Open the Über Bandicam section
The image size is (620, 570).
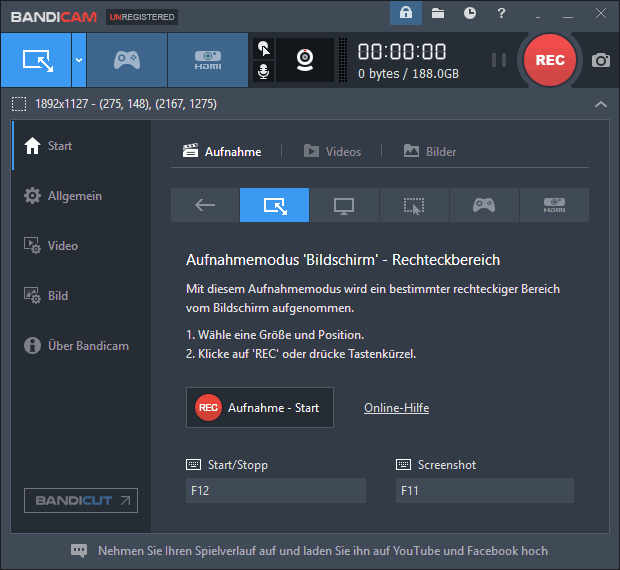[x=81, y=345]
